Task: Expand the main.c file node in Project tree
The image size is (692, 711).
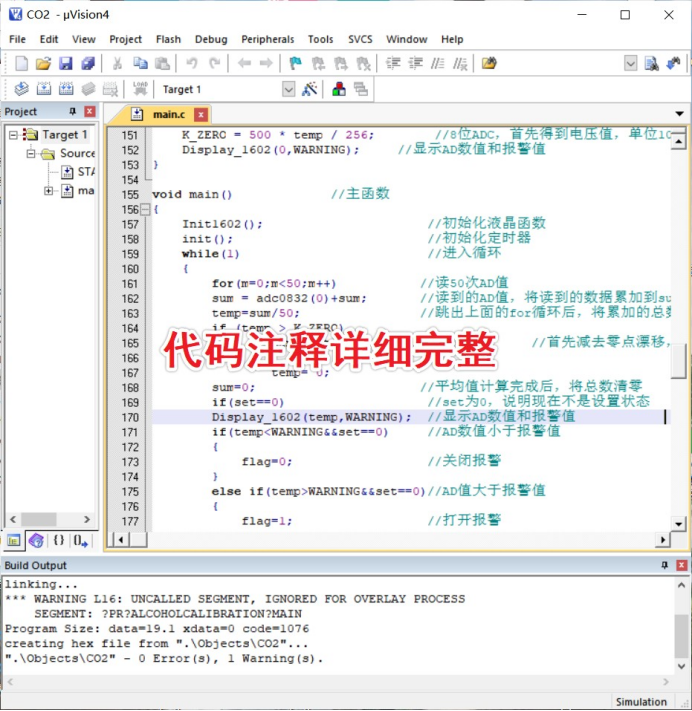Action: pyautogui.click(x=48, y=190)
